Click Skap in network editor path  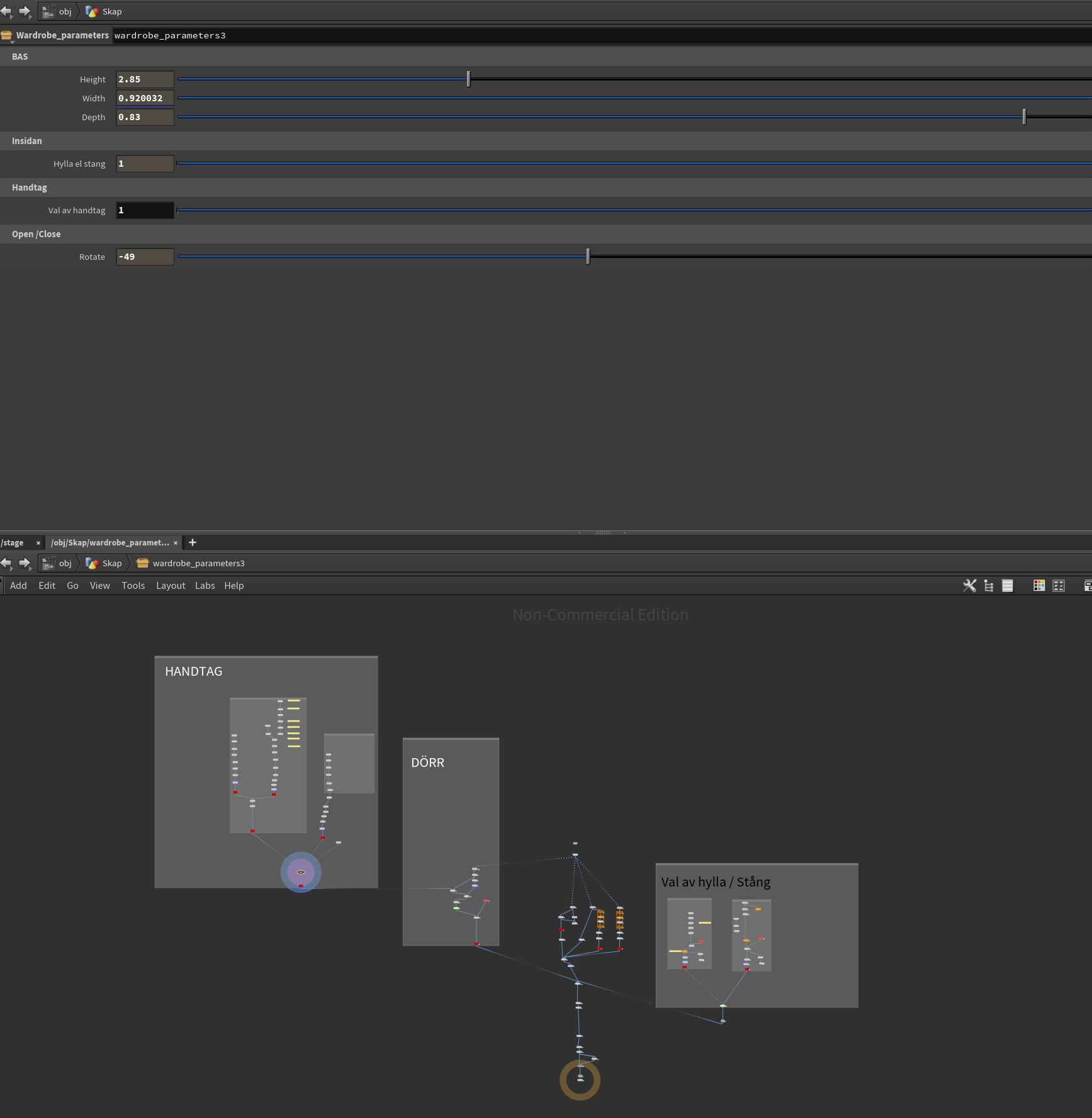[104, 563]
